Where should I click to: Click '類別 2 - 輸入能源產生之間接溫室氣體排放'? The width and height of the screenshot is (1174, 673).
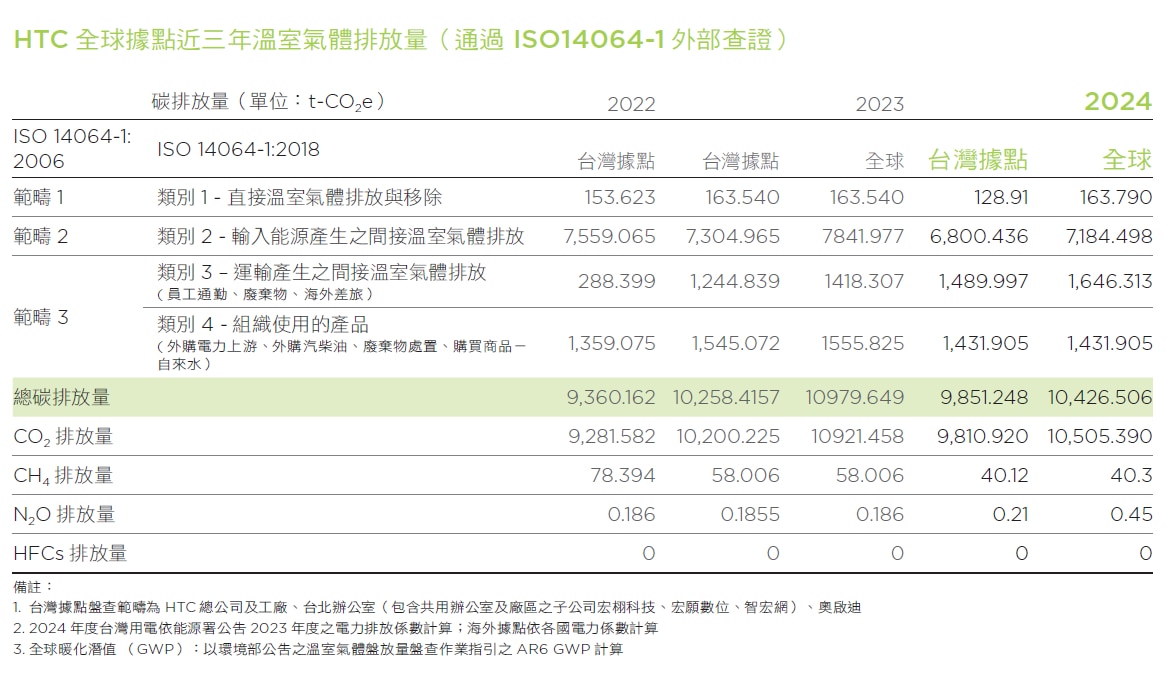point(341,237)
